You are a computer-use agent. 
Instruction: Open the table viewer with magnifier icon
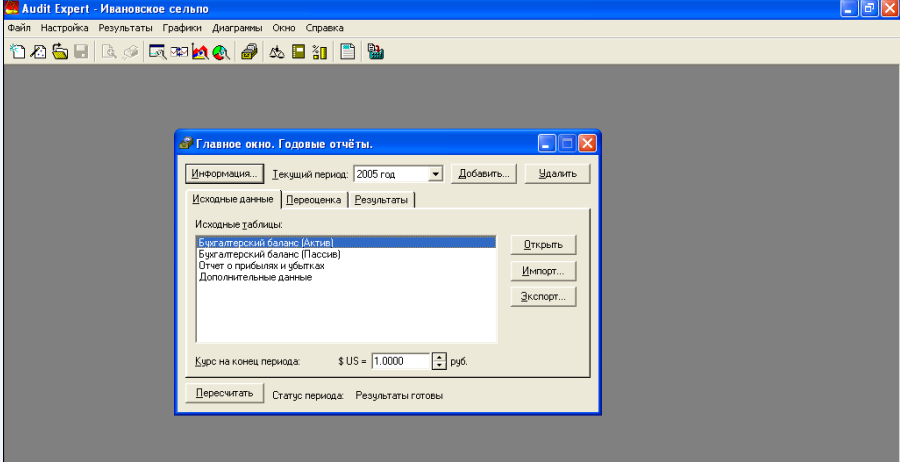pyautogui.click(x=157, y=52)
